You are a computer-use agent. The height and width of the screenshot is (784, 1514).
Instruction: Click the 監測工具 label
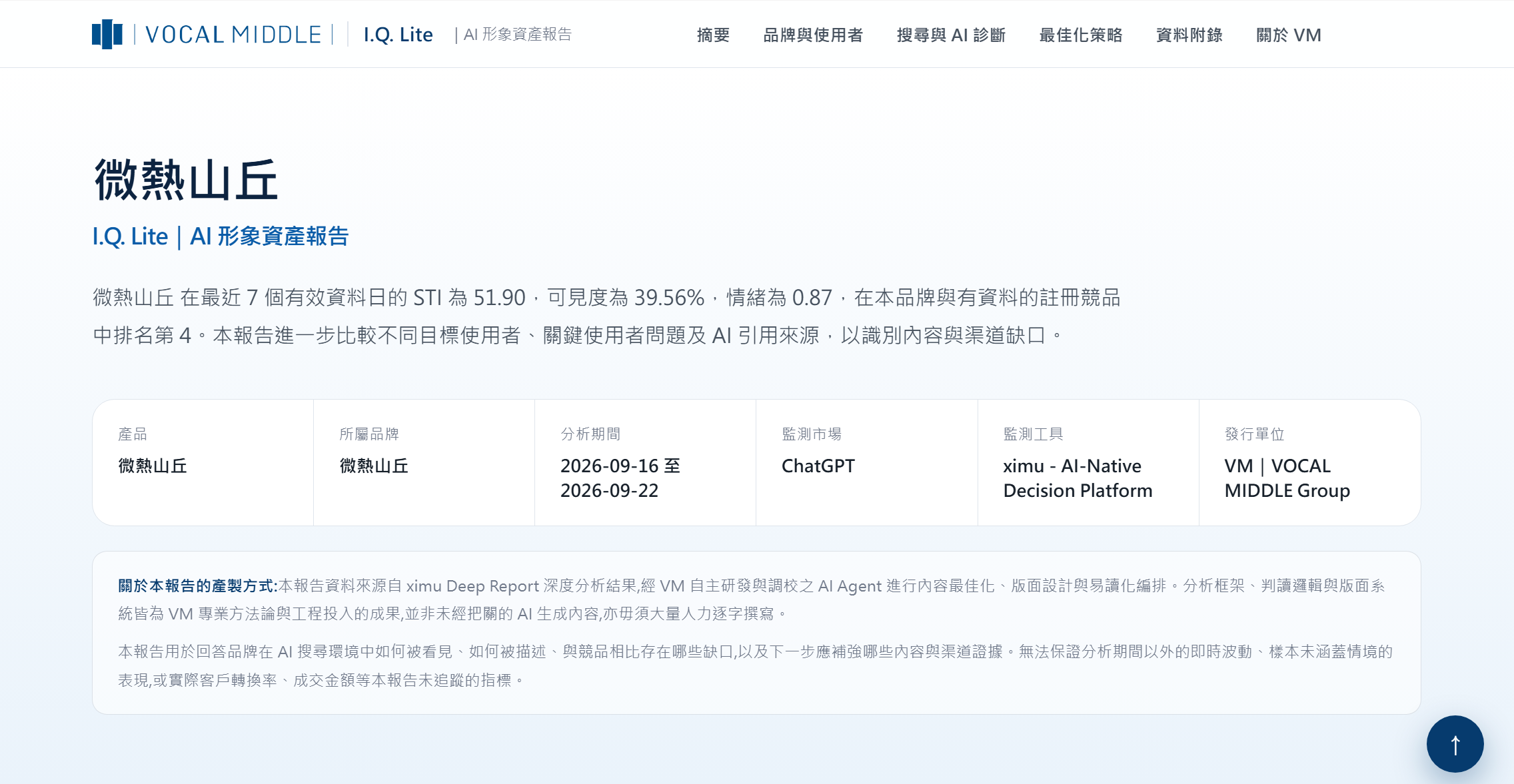(1034, 434)
